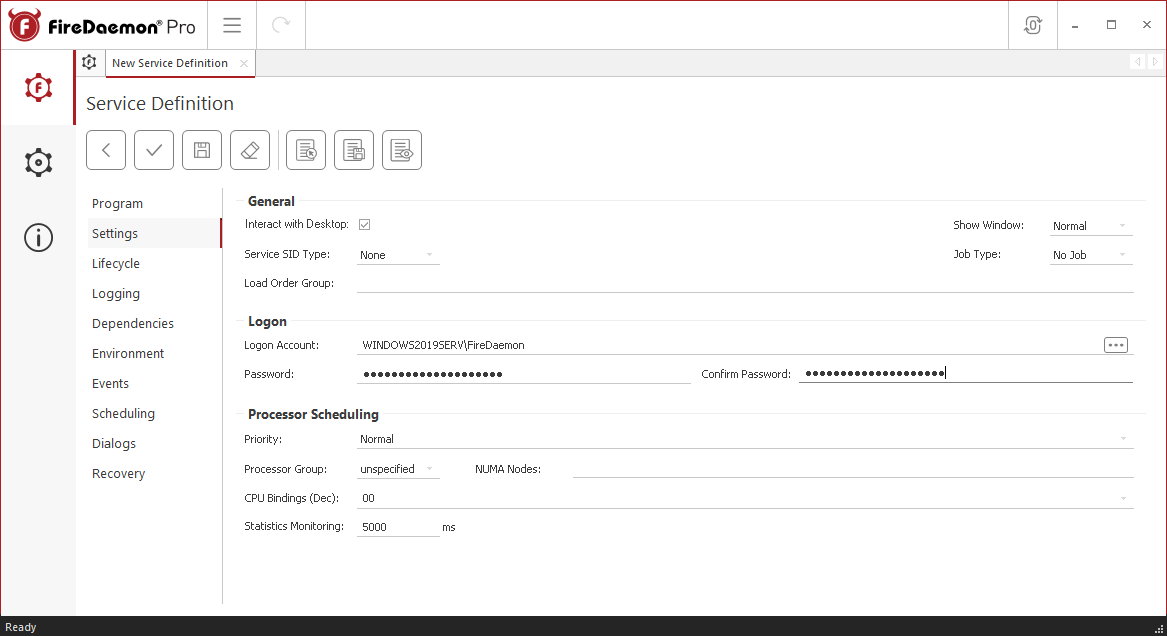Open the About info icon in the sidebar
Image resolution: width=1167 pixels, height=636 pixels.
pos(37,237)
